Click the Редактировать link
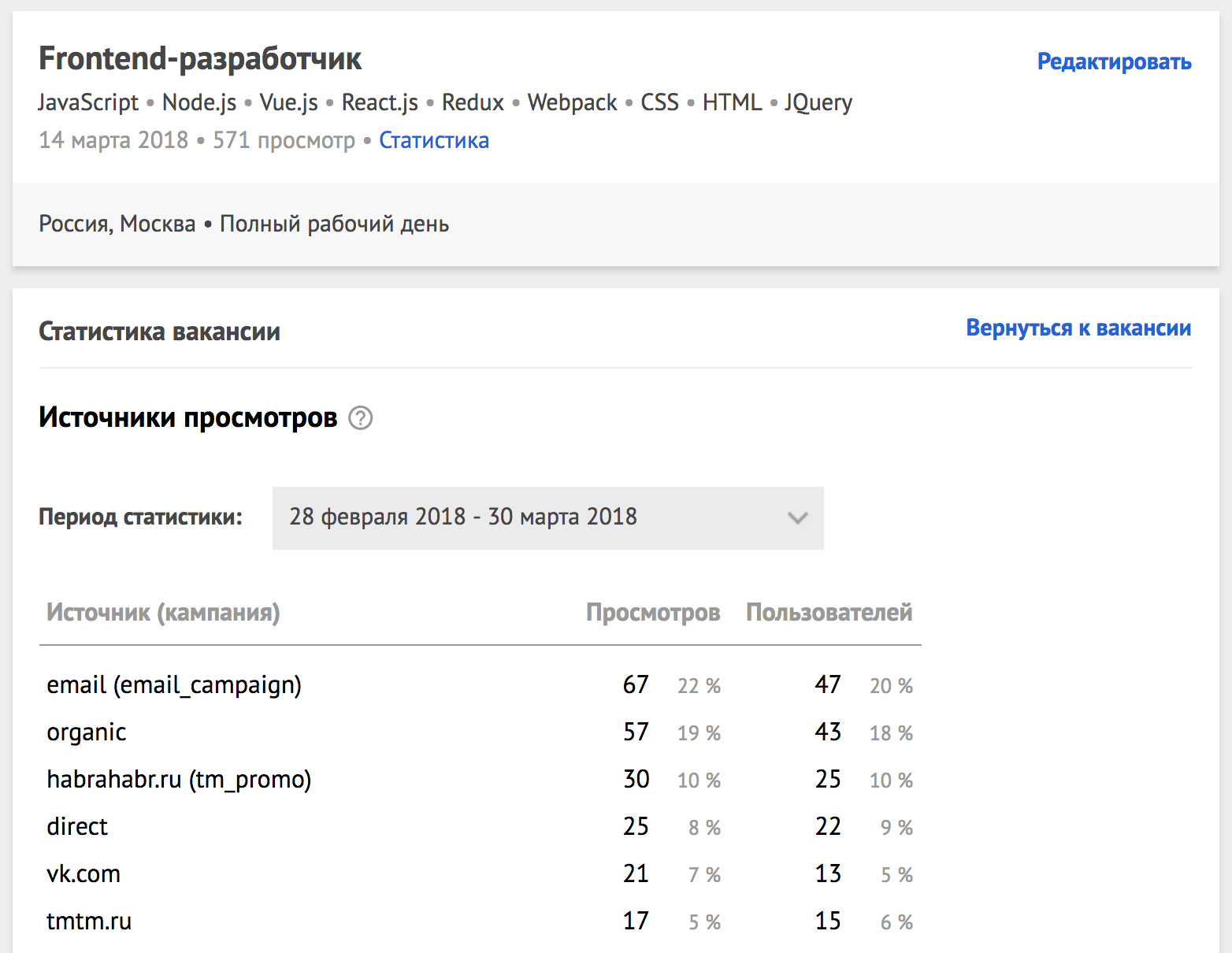The image size is (1232, 953). coord(1113,61)
